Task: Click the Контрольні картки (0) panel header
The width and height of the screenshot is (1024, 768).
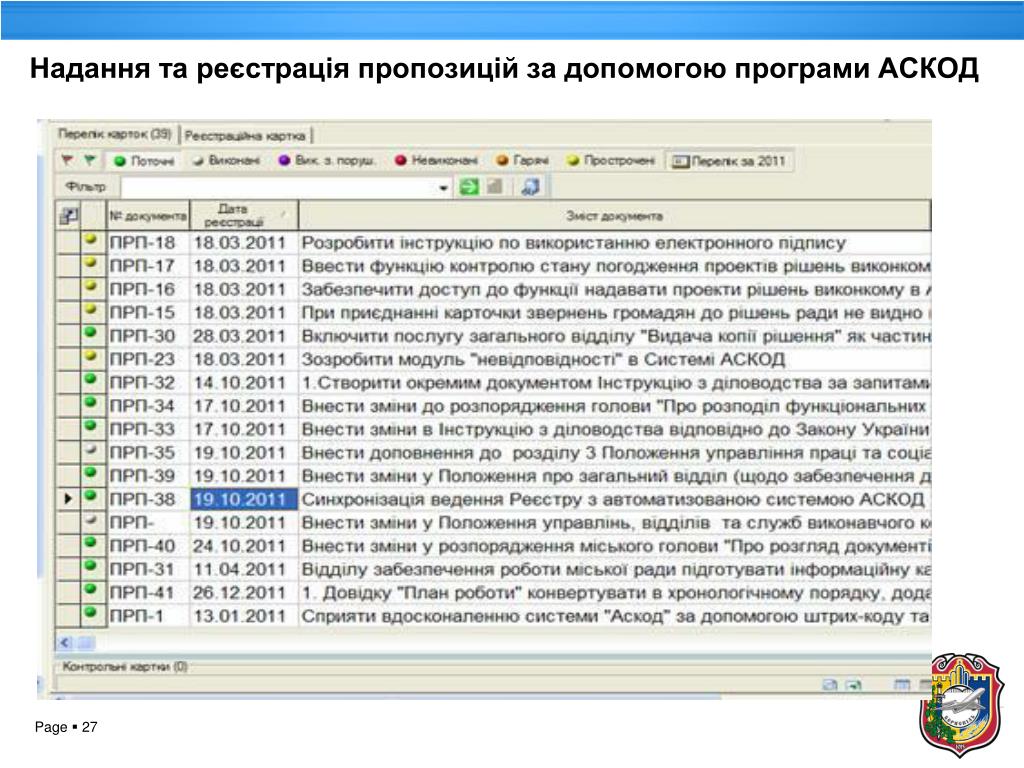Action: point(125,667)
